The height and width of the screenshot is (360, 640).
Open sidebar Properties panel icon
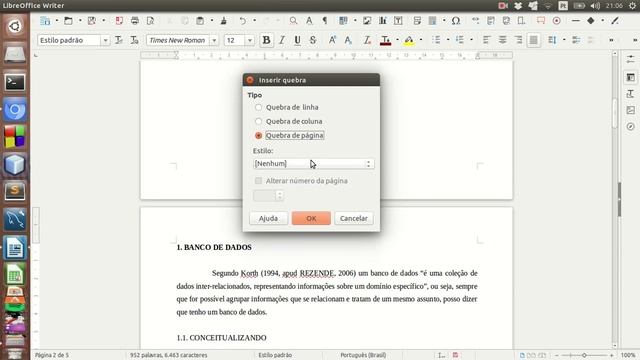coord(631,77)
